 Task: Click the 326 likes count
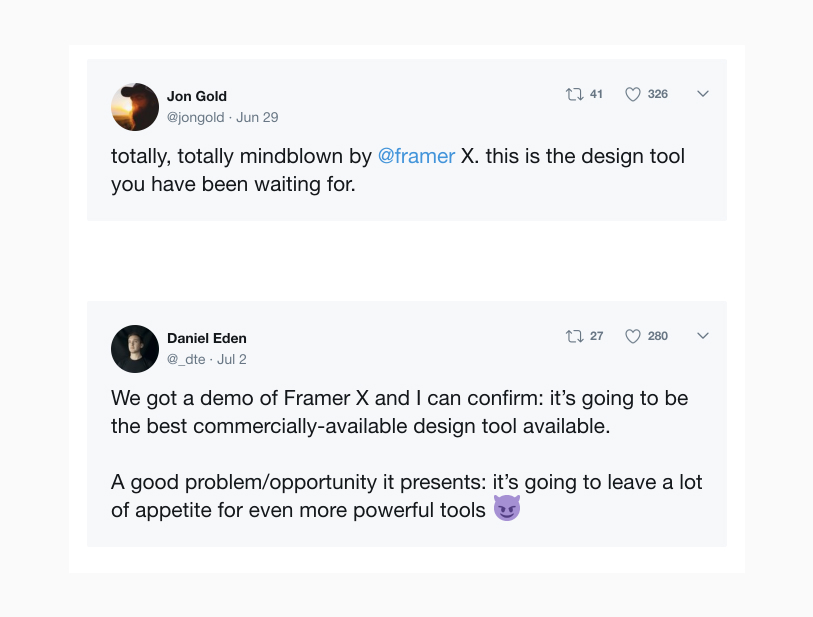point(658,94)
